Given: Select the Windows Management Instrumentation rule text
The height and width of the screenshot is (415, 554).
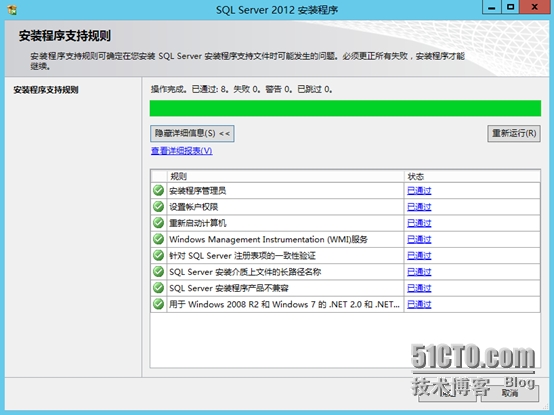Looking at the screenshot, I should [x=268, y=239].
